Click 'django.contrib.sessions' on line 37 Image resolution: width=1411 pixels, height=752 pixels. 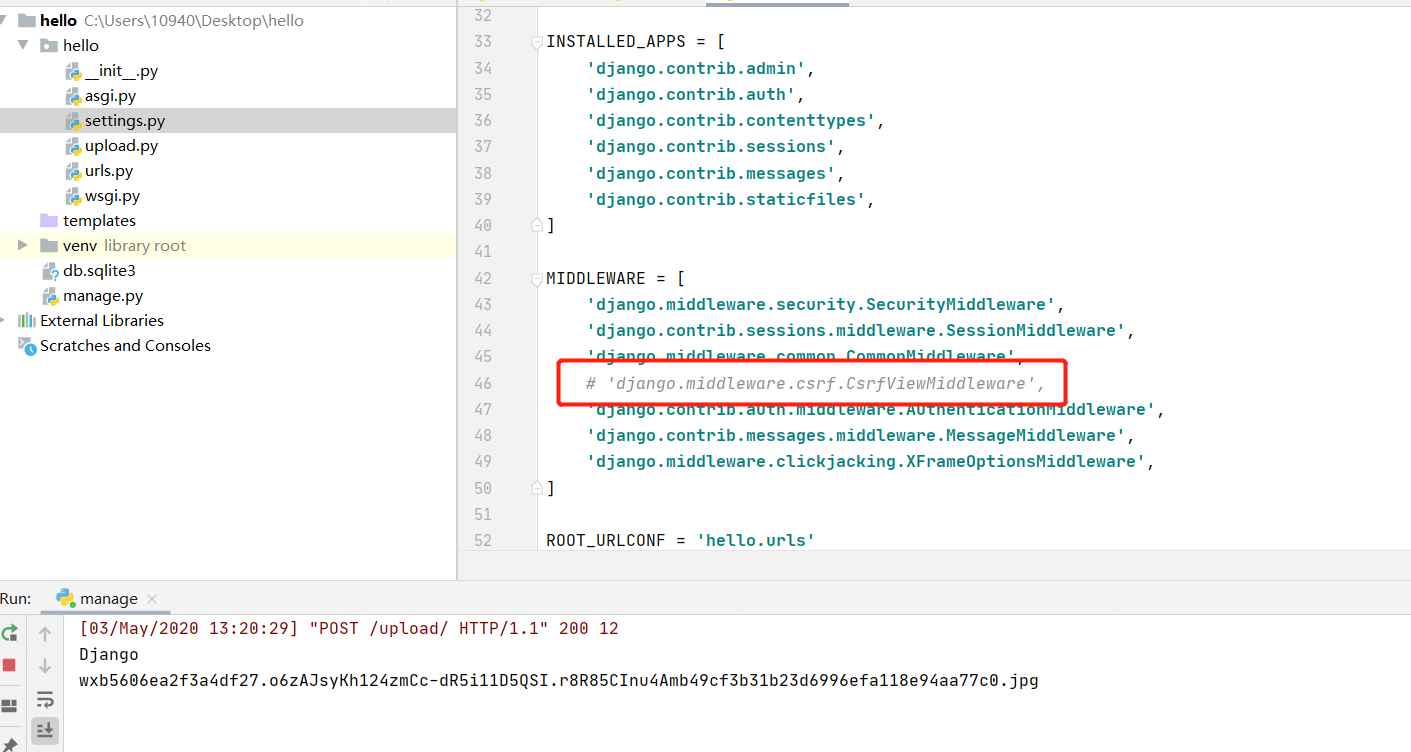click(x=710, y=146)
